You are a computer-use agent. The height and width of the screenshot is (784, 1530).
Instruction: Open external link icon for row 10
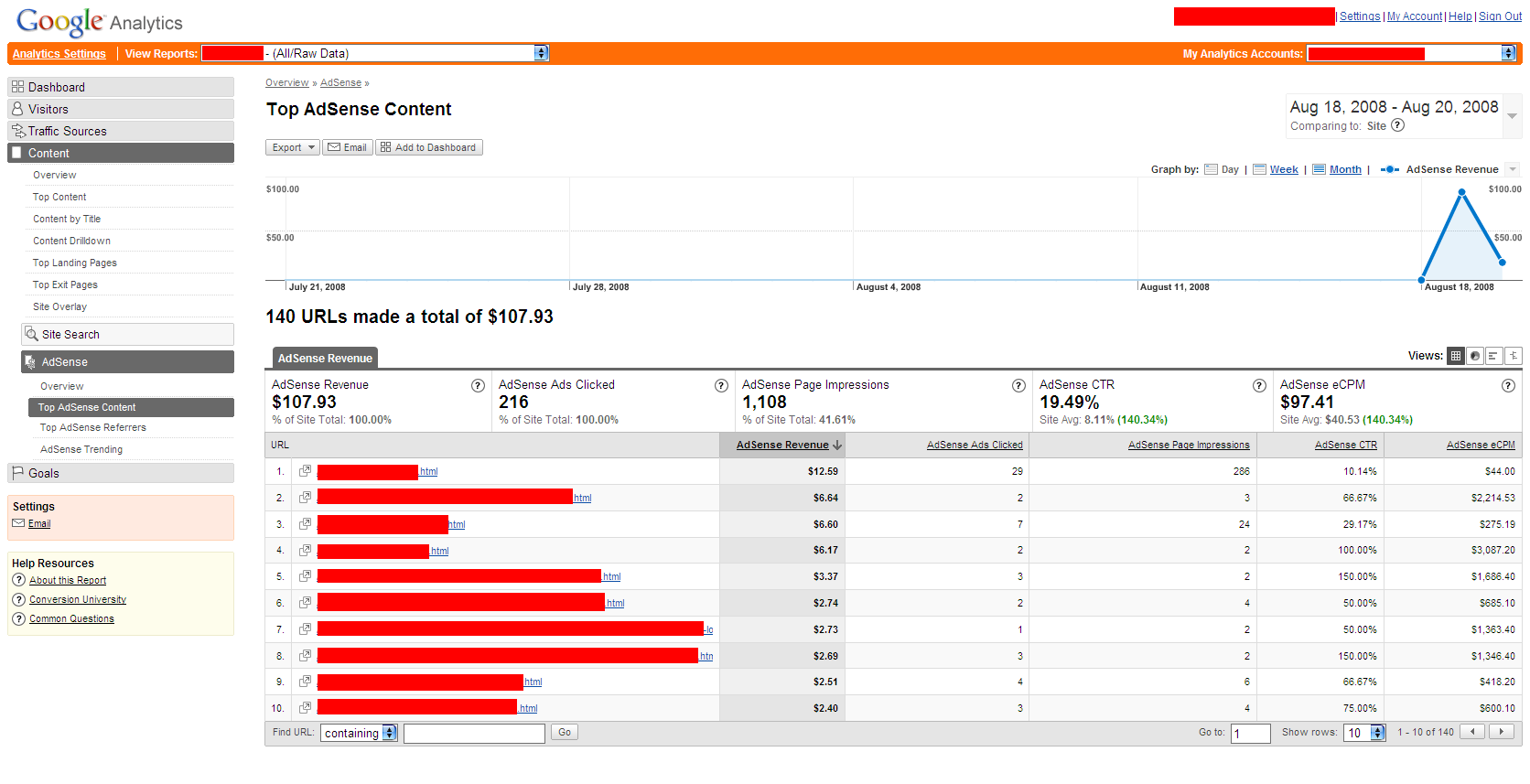point(305,708)
